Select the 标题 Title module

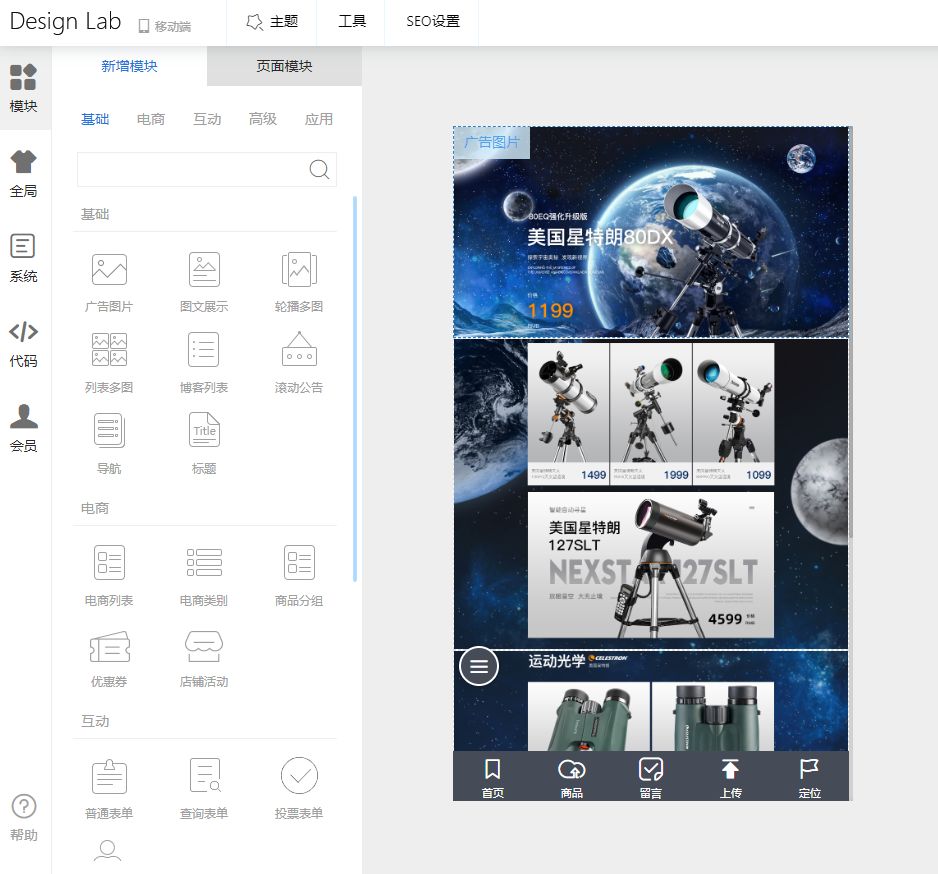pyautogui.click(x=204, y=444)
